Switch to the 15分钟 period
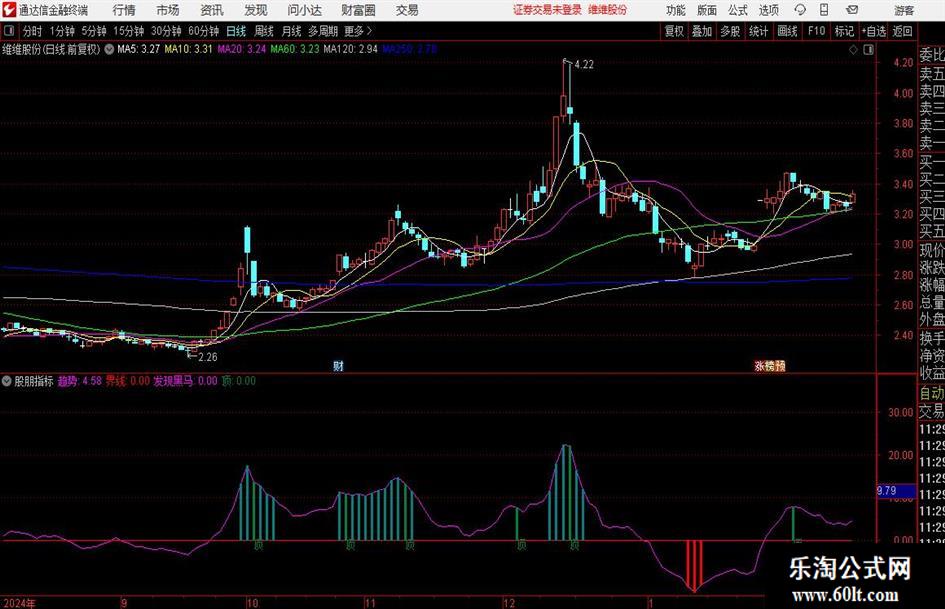This screenshot has width=945, height=609. click(x=129, y=31)
